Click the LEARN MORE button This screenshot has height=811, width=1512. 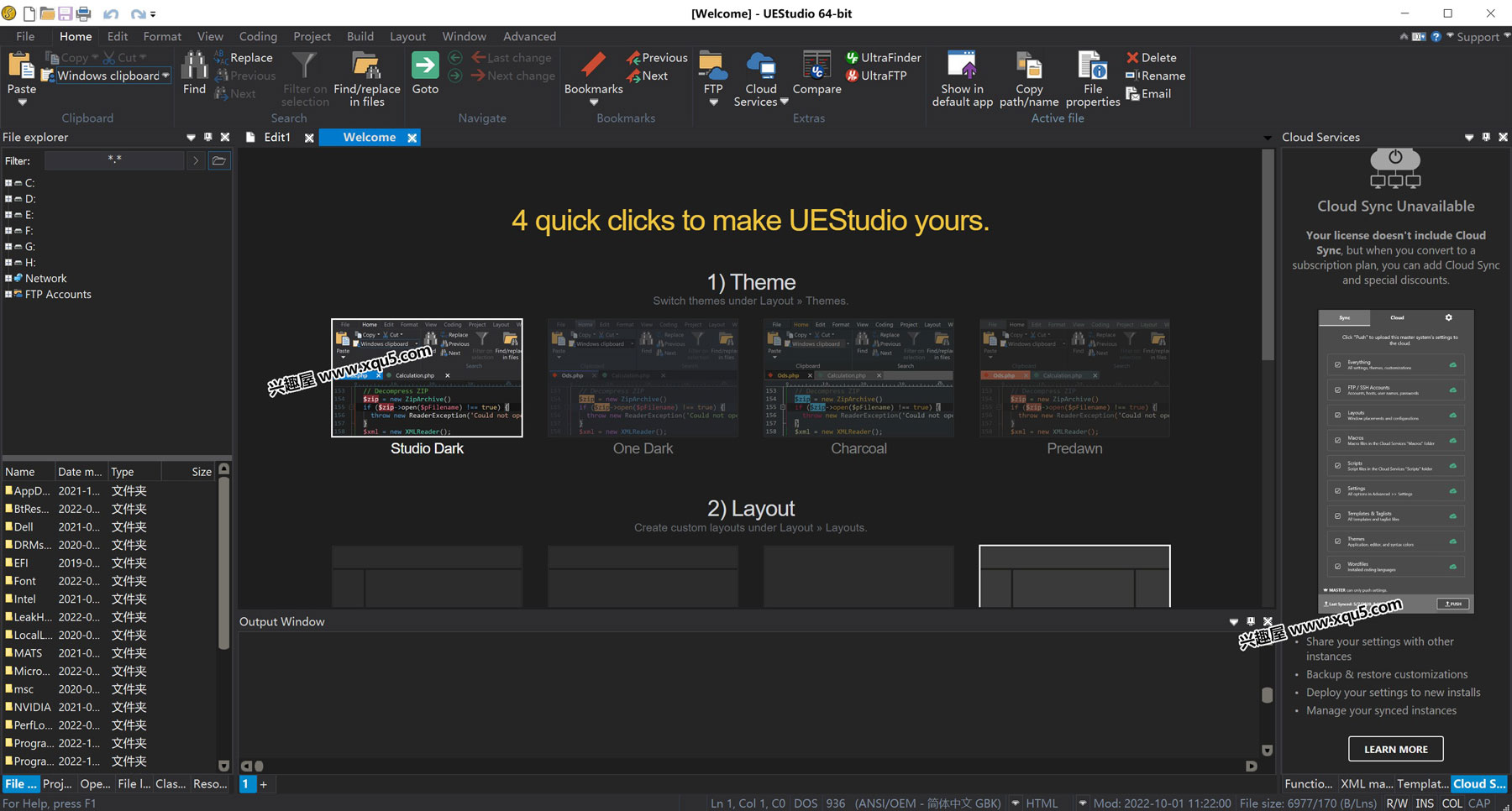click(x=1395, y=749)
